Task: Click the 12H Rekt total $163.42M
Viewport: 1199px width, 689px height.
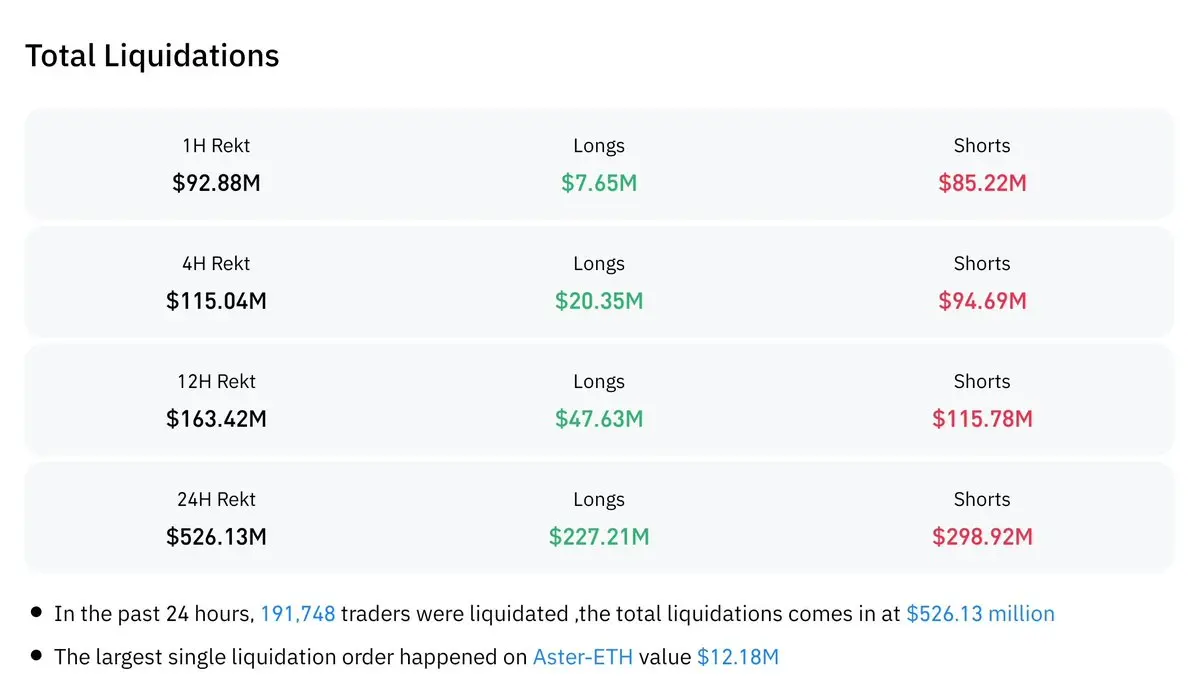Action: pos(216,419)
